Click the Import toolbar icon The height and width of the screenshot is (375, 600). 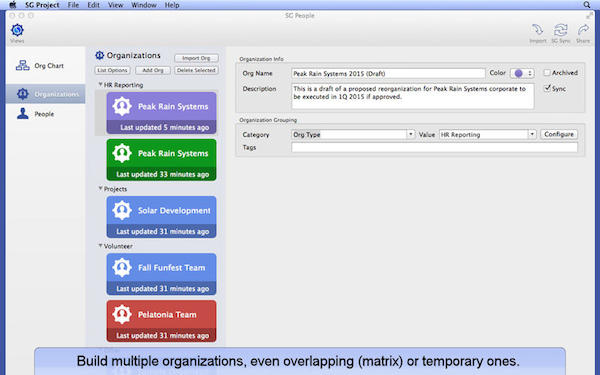coord(538,30)
